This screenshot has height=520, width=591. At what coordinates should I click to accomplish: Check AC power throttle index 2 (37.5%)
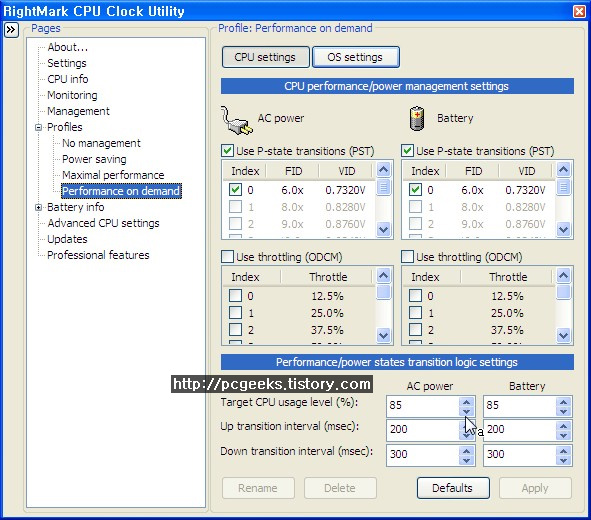pyautogui.click(x=235, y=329)
